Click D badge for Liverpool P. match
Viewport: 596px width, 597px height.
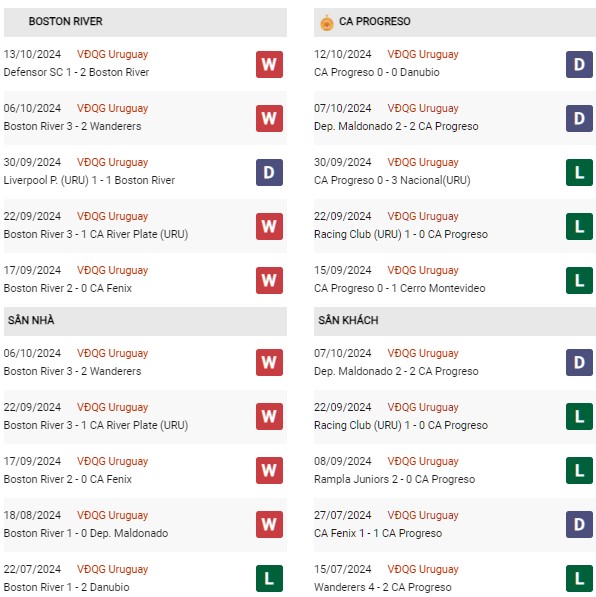point(269,172)
